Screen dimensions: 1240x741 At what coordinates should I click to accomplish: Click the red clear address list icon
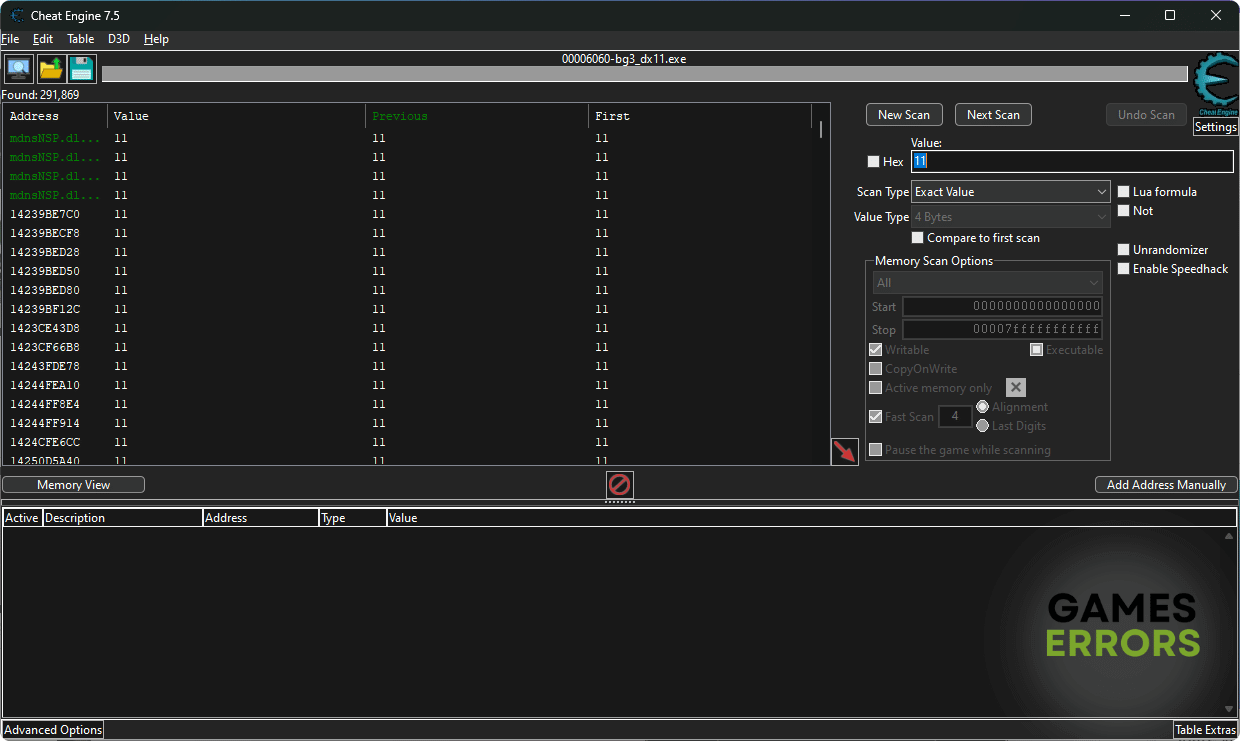[620, 485]
